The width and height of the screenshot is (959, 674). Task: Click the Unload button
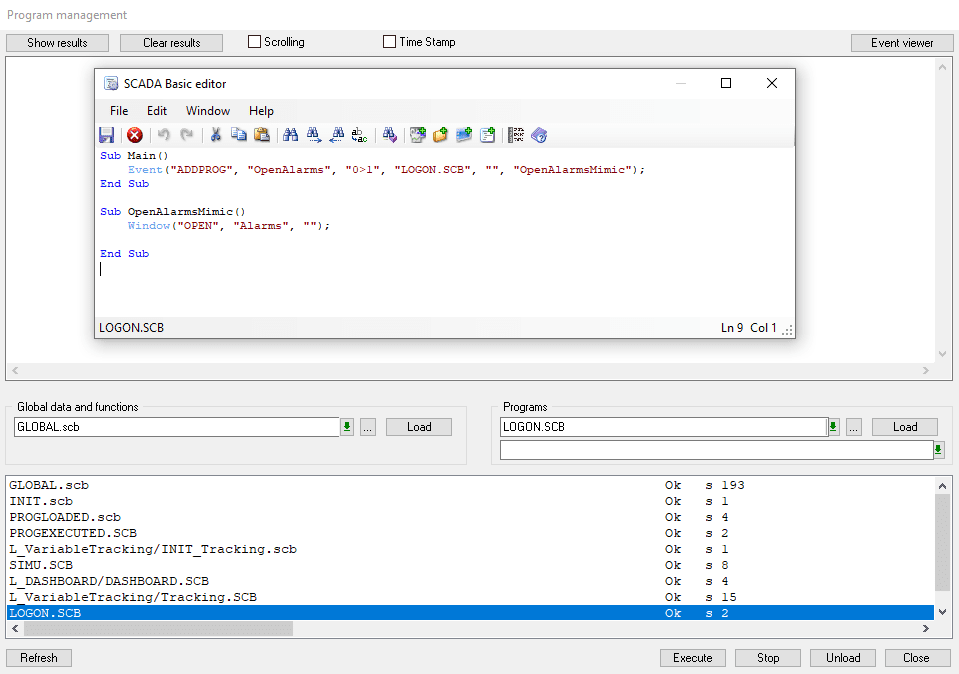pos(843,658)
